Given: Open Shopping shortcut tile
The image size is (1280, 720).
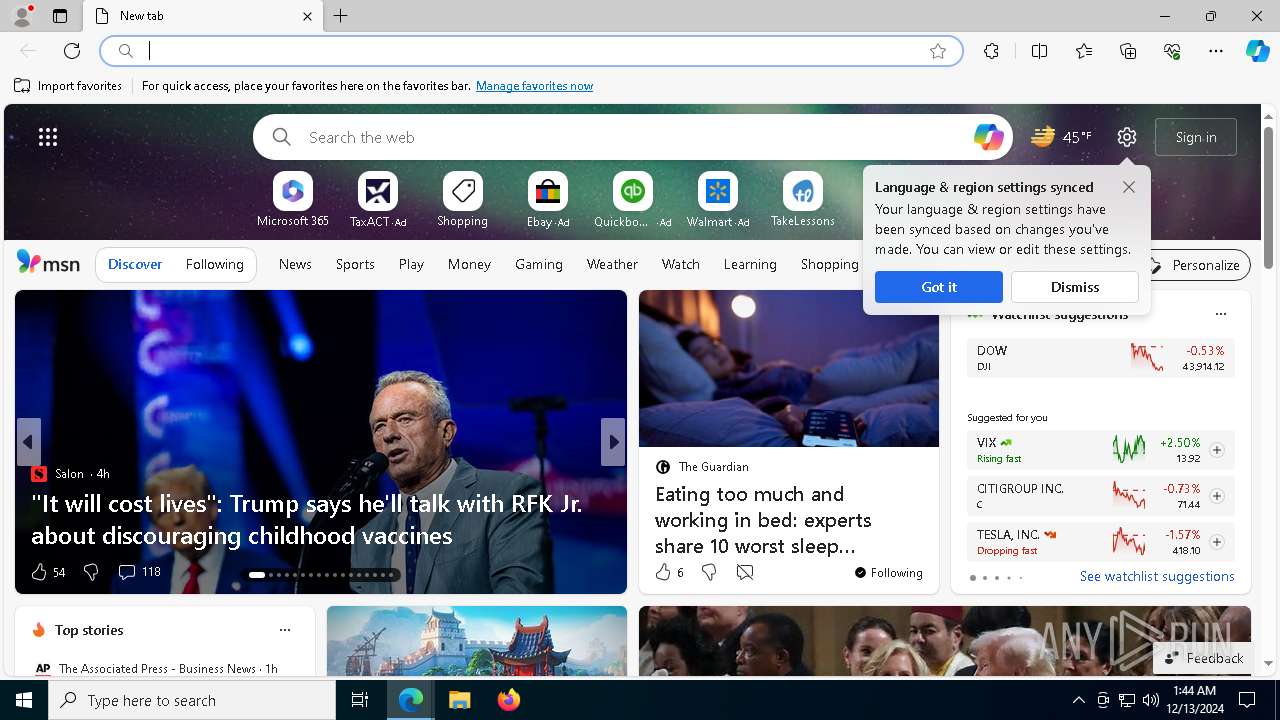Looking at the screenshot, I should point(463,200).
